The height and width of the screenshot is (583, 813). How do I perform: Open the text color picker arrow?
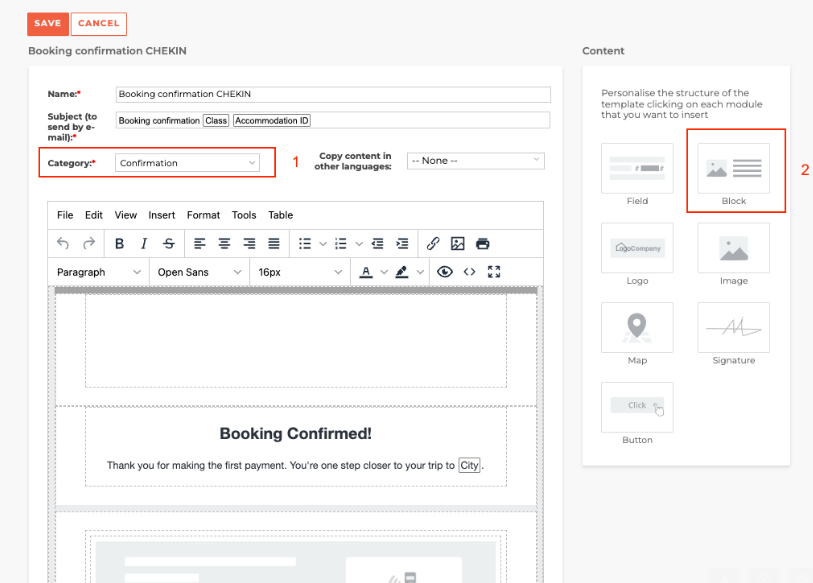tap(384, 272)
